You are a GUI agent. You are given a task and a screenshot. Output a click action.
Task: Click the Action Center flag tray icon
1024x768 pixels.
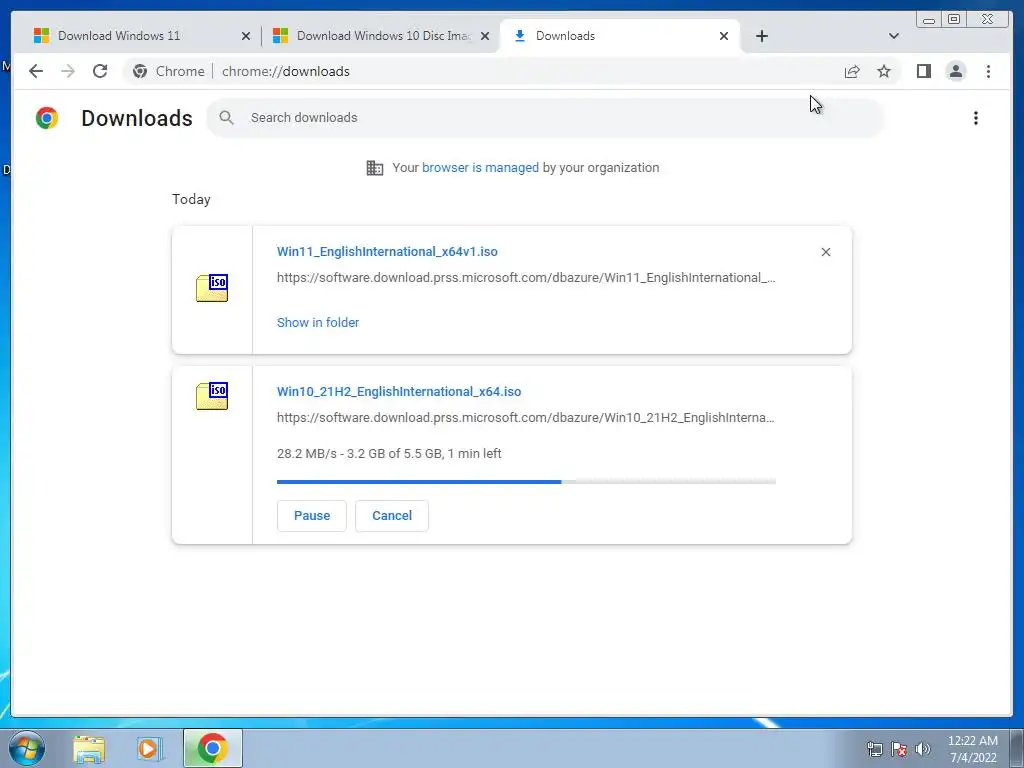(899, 749)
